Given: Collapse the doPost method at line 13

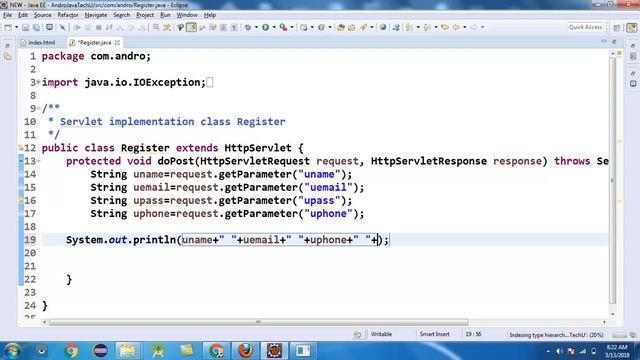Looking at the screenshot, I should (x=38, y=161).
